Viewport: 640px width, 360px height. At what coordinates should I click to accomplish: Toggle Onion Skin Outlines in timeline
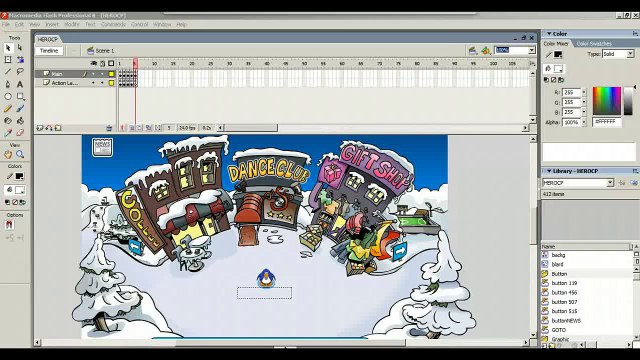pyautogui.click(x=140, y=128)
